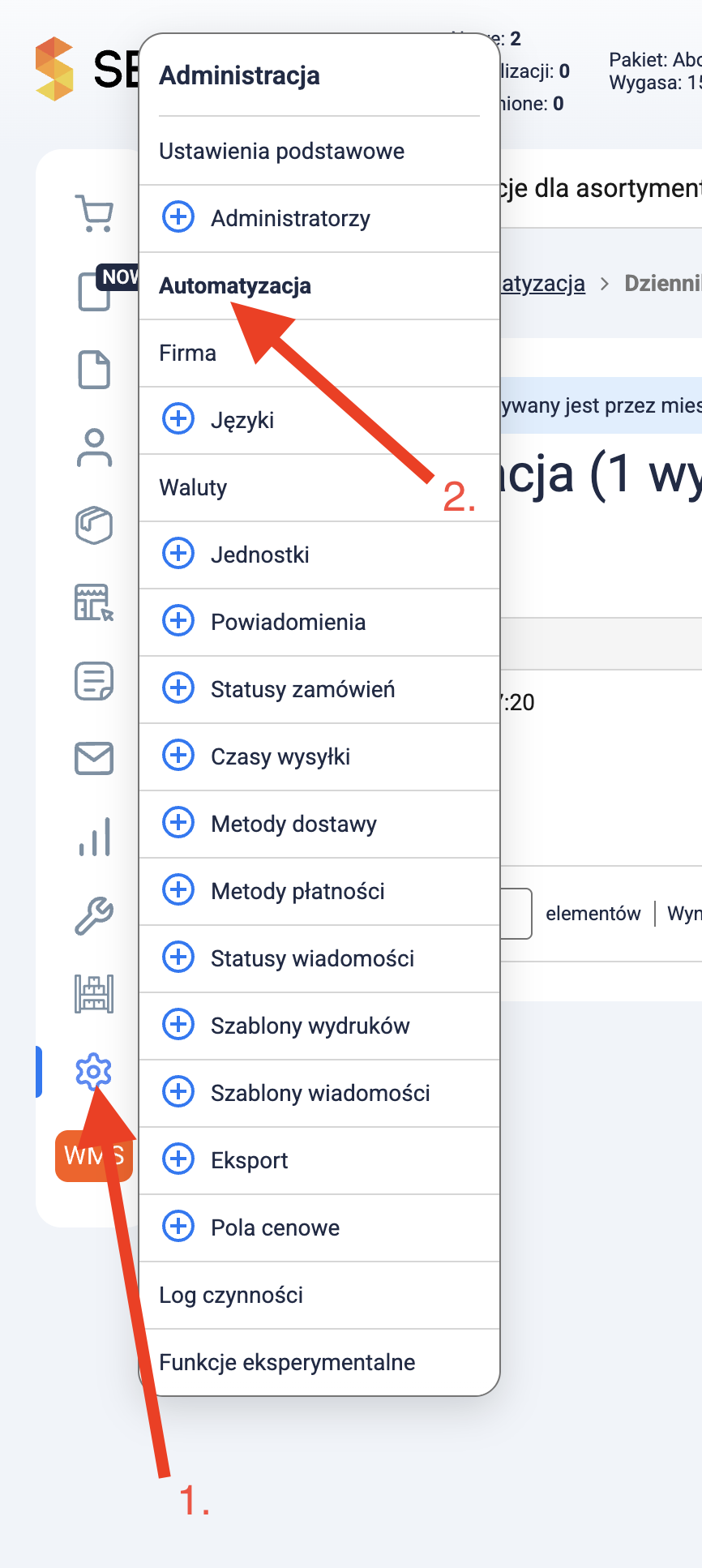Click the colorful S logo
The height and width of the screenshot is (1568, 702).
[x=54, y=69]
